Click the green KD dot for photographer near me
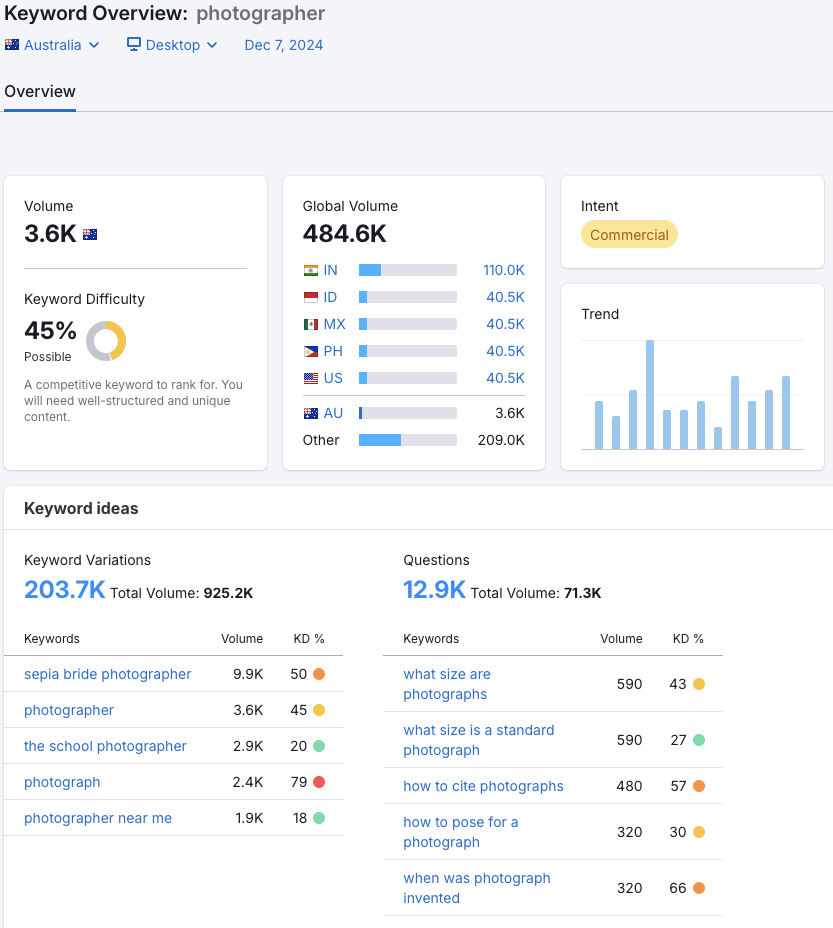This screenshot has height=928, width=833. tap(319, 819)
